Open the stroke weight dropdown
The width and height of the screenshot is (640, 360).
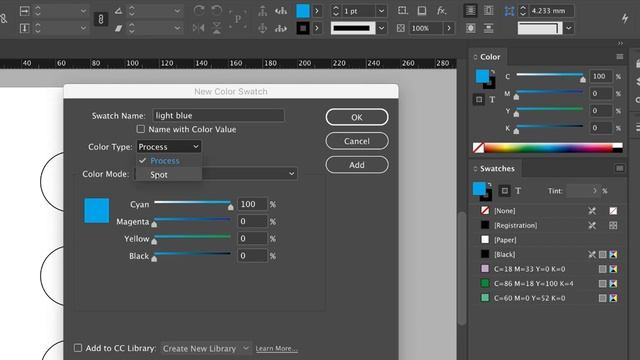coord(381,11)
